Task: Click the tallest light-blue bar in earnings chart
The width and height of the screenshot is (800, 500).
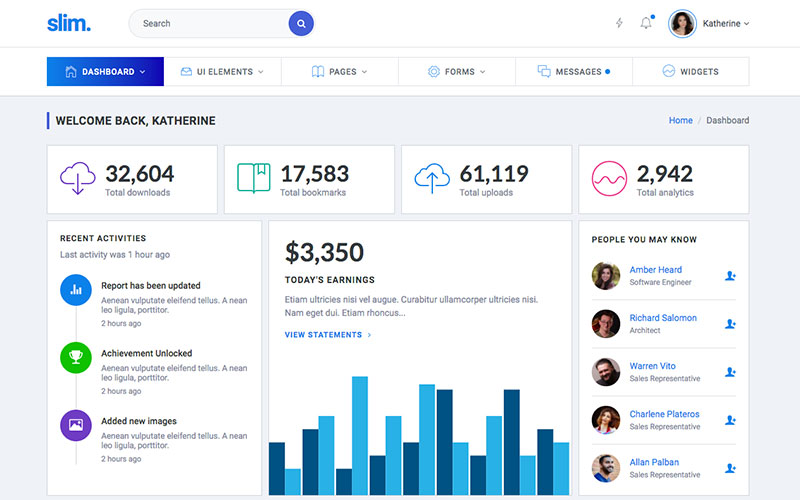Action: coord(360,436)
